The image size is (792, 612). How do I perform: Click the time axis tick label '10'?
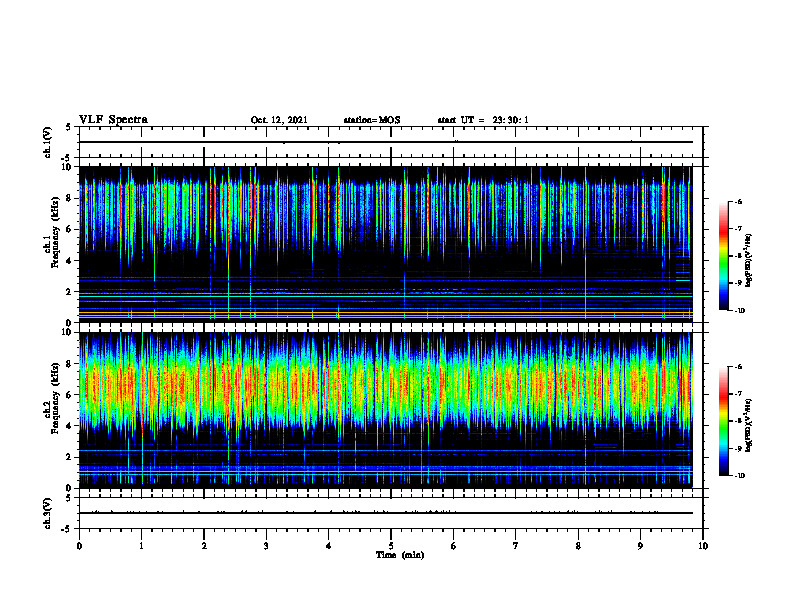(x=703, y=546)
